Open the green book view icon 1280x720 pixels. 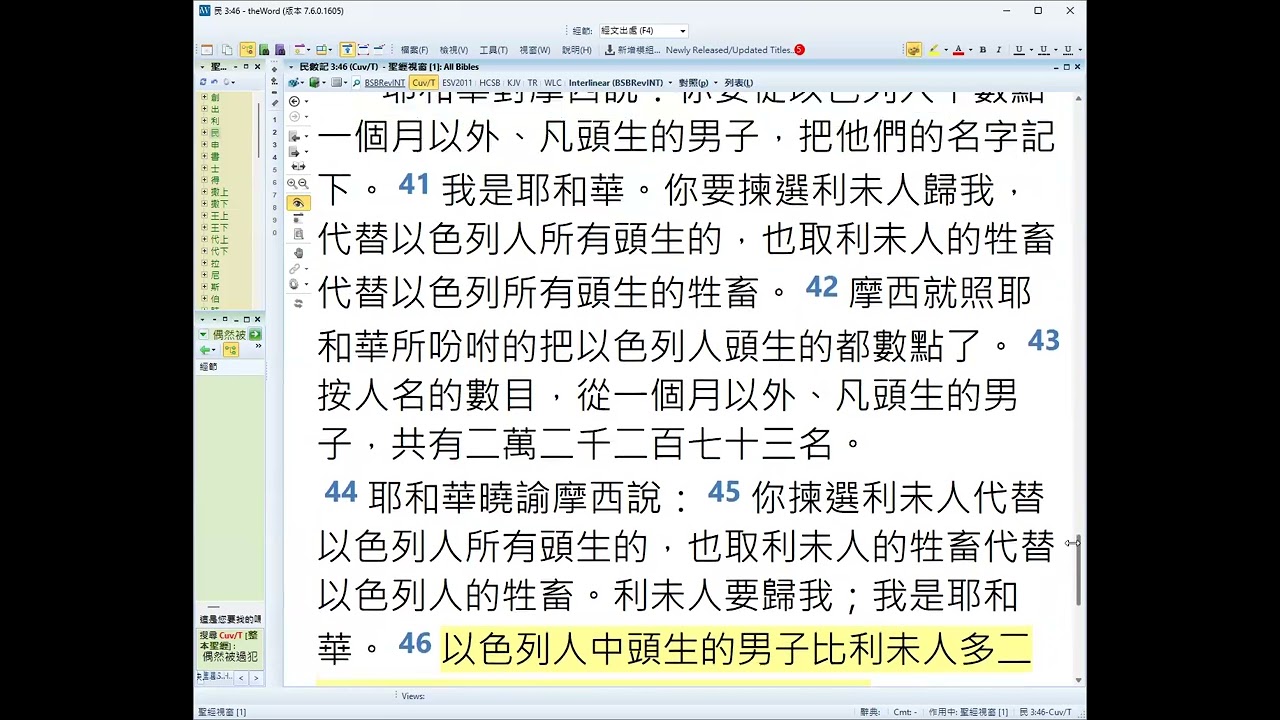(264, 50)
